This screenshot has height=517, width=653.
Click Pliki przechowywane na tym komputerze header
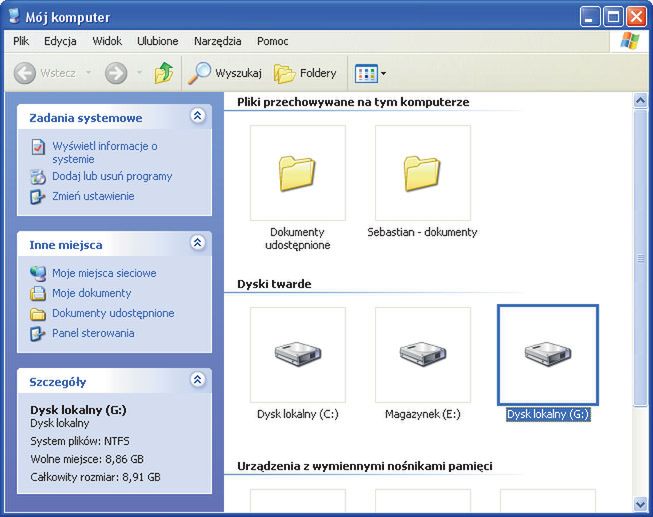pyautogui.click(x=353, y=102)
